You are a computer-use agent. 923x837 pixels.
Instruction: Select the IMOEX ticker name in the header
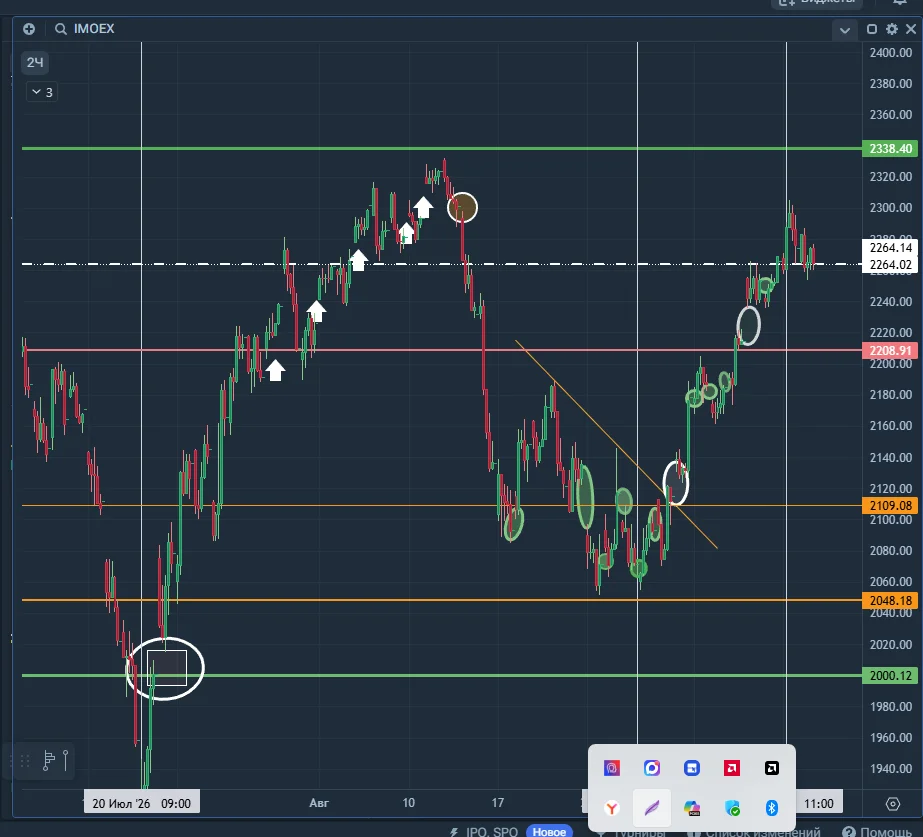94,29
